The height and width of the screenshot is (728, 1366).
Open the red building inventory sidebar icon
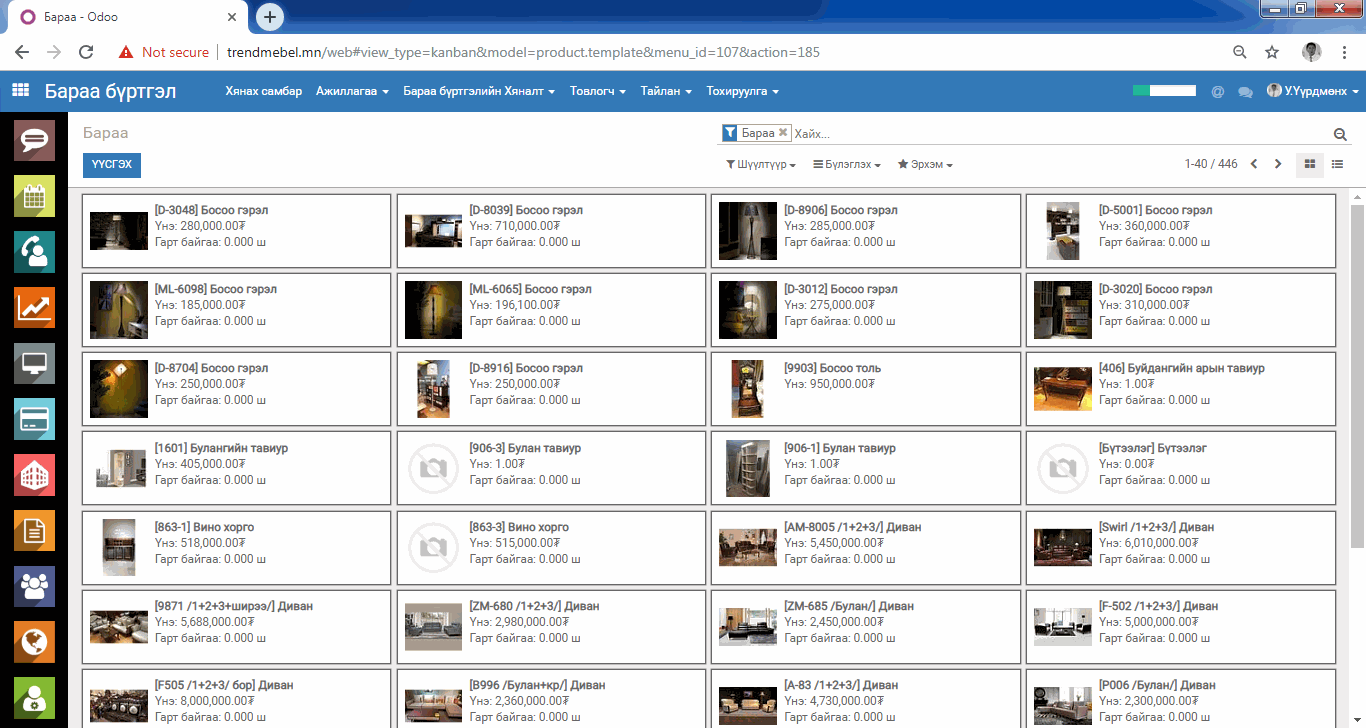click(34, 475)
